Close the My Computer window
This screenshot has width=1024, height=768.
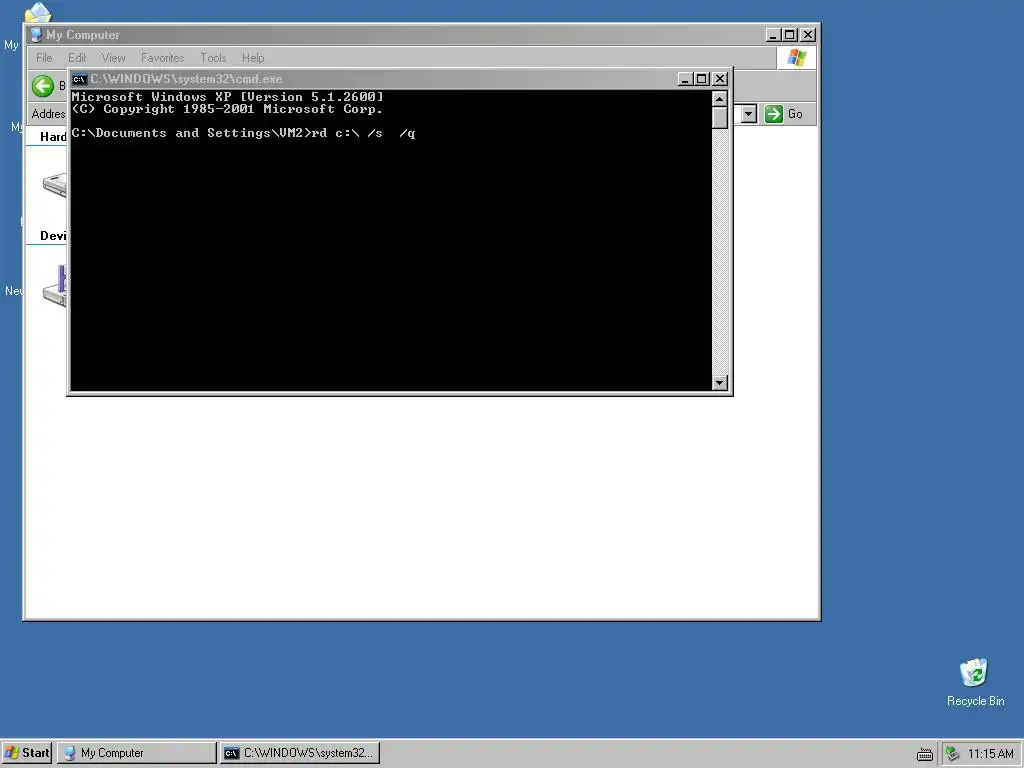click(x=808, y=35)
